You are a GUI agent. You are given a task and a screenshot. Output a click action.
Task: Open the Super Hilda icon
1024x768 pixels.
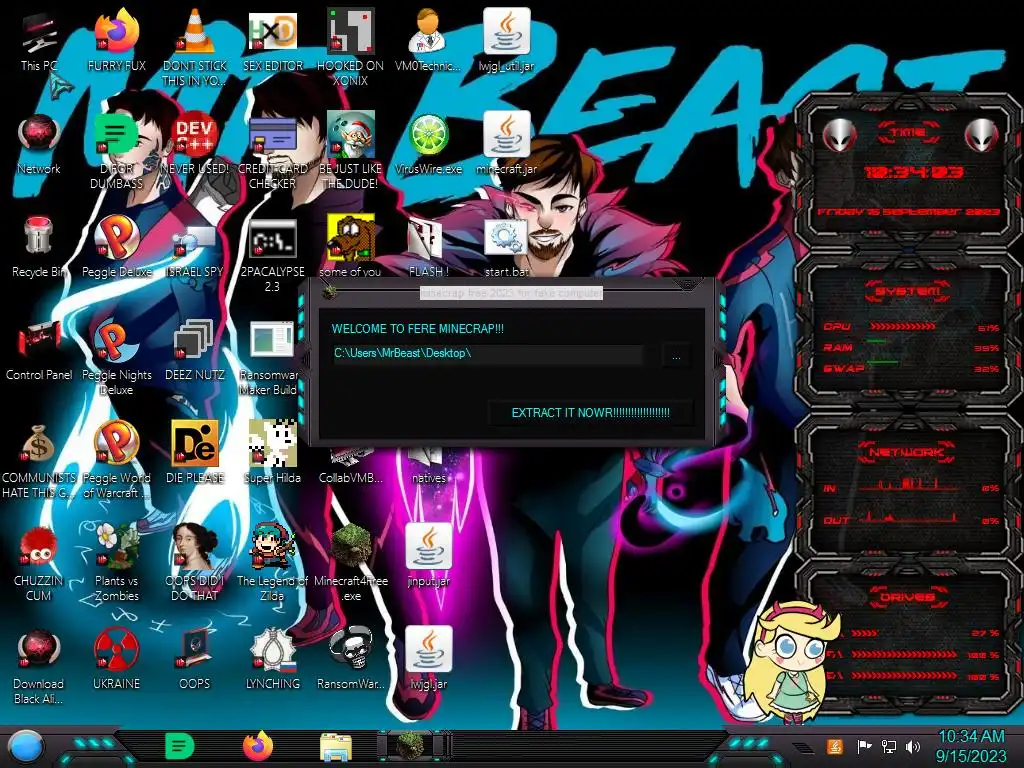click(x=273, y=453)
